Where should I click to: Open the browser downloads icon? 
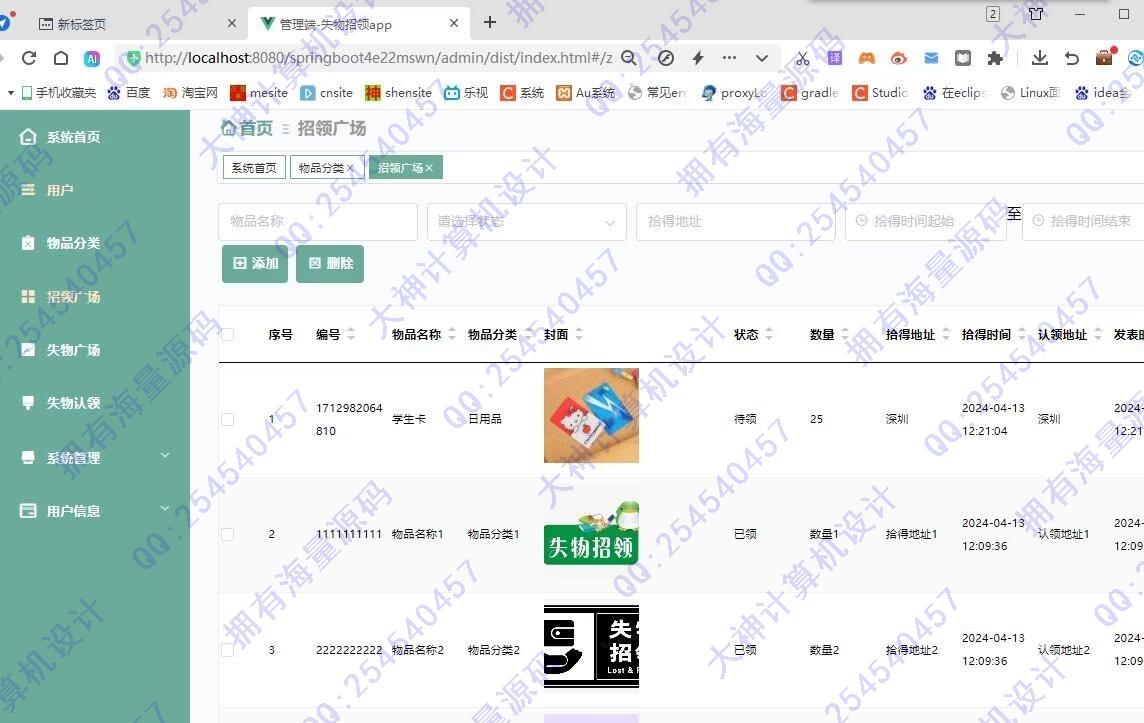(1040, 59)
